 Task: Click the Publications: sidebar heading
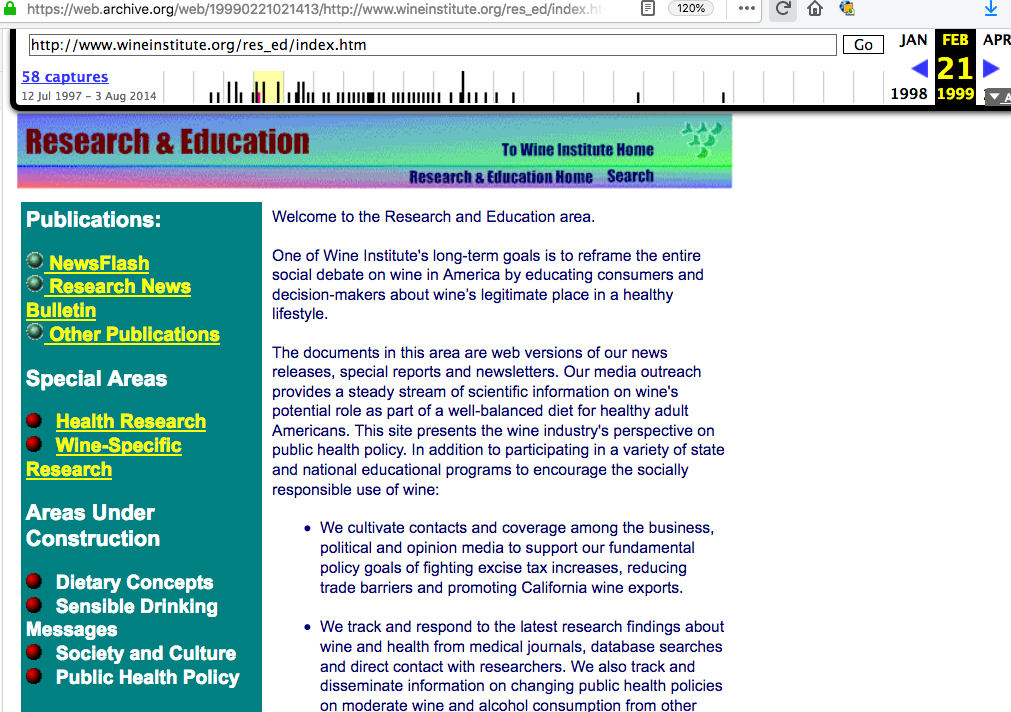(x=93, y=220)
